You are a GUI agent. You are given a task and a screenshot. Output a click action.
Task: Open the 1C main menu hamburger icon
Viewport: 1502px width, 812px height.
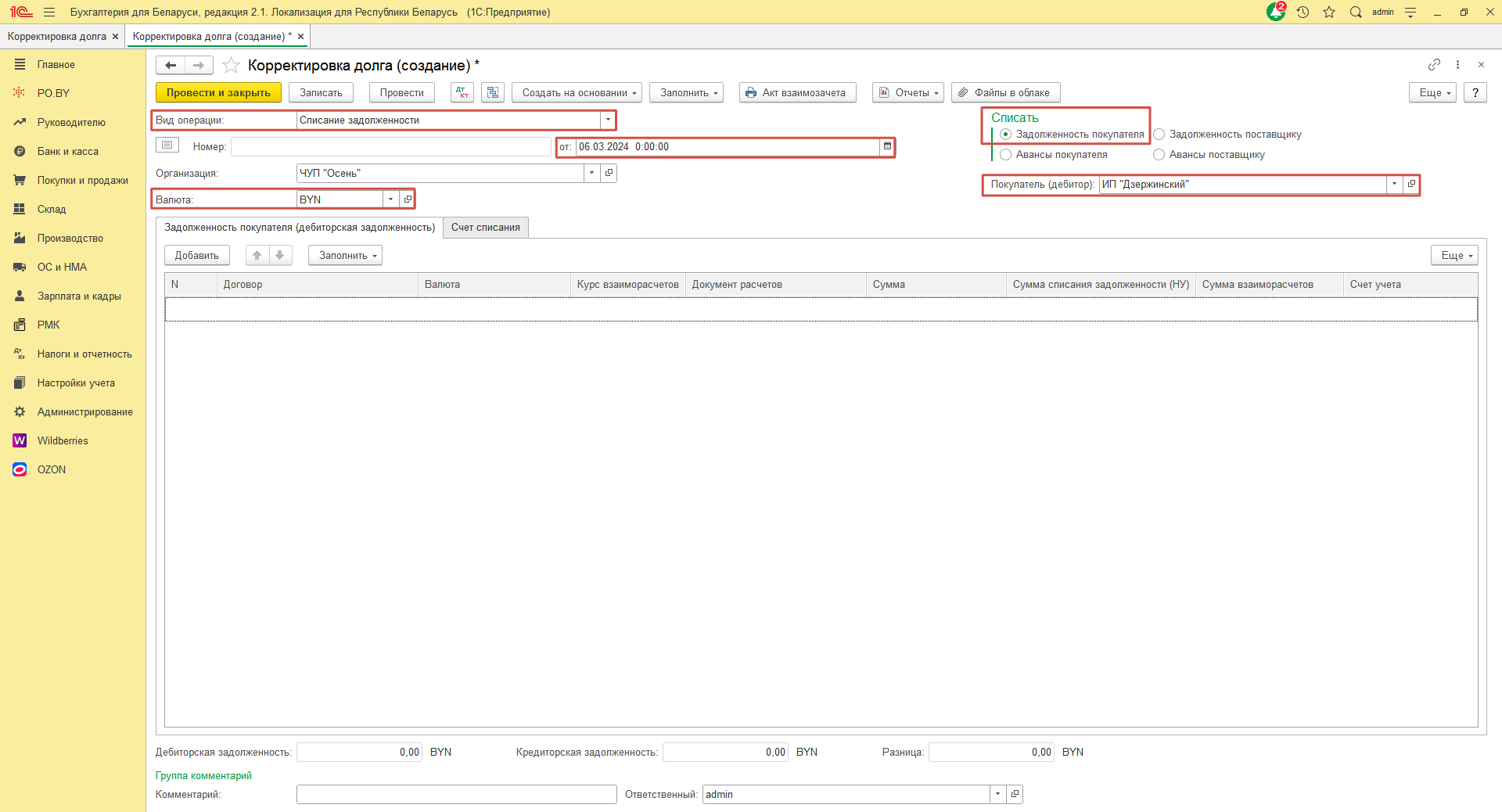(49, 12)
